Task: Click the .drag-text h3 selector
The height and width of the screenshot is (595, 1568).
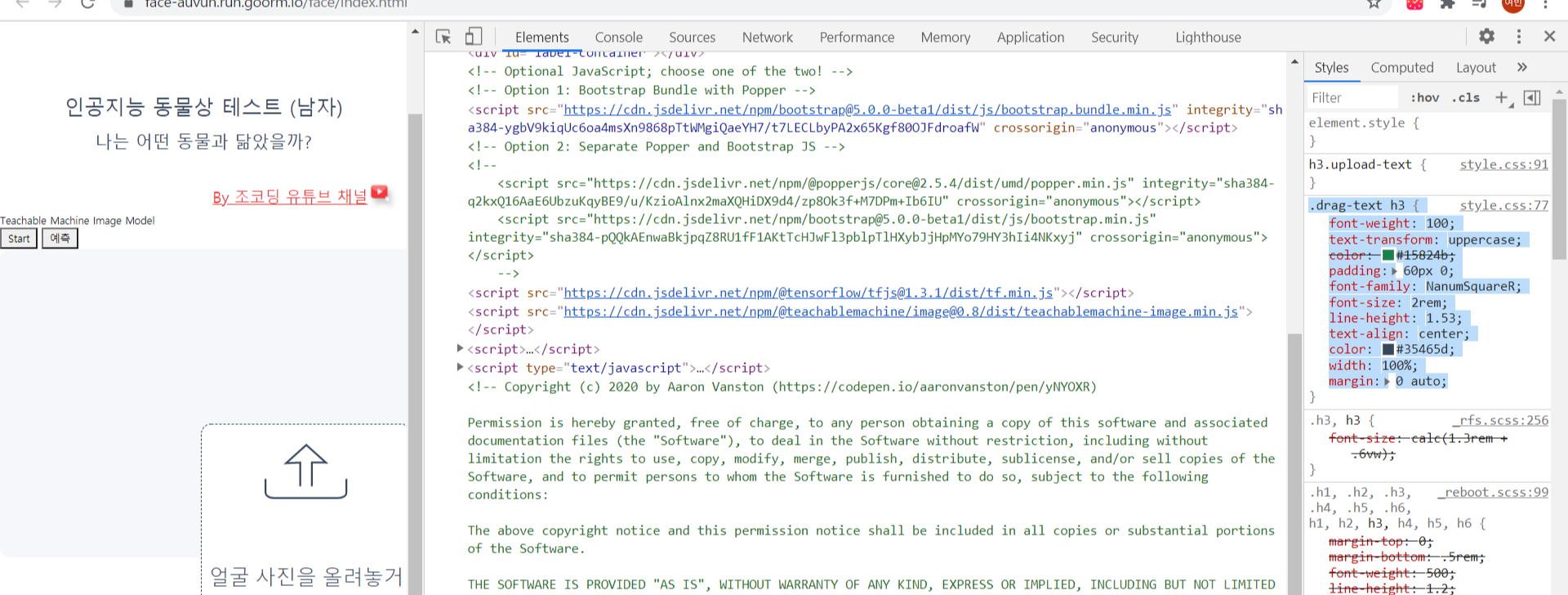Action: pyautogui.click(x=1356, y=205)
